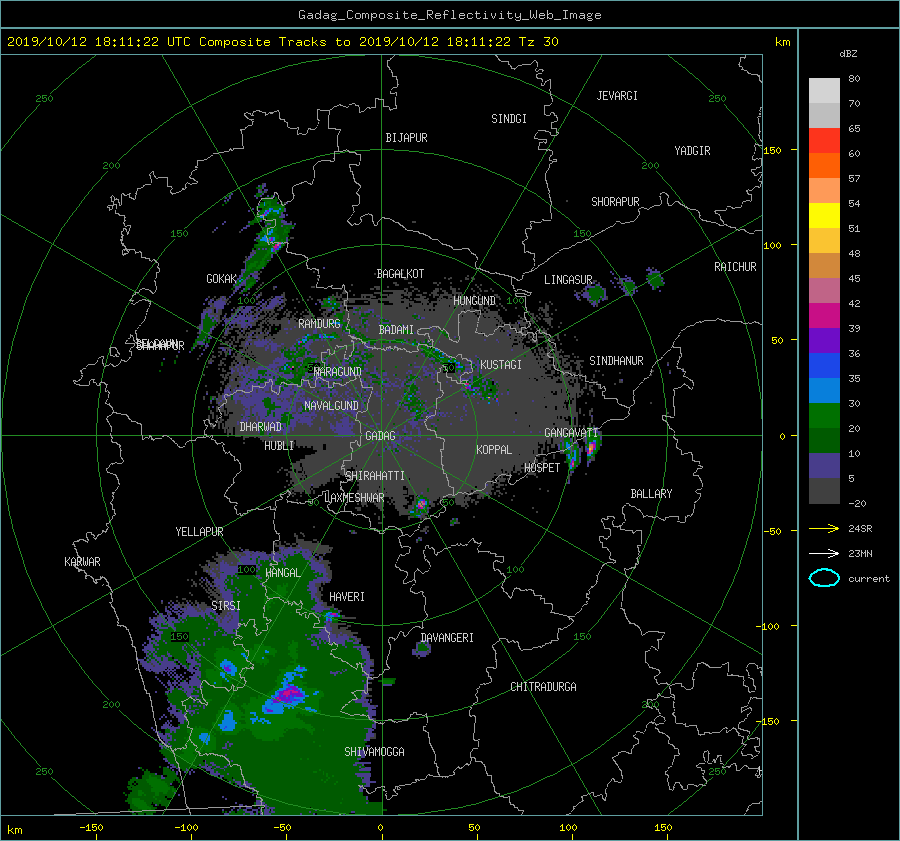Click the LINGASUR city label

tap(568, 280)
